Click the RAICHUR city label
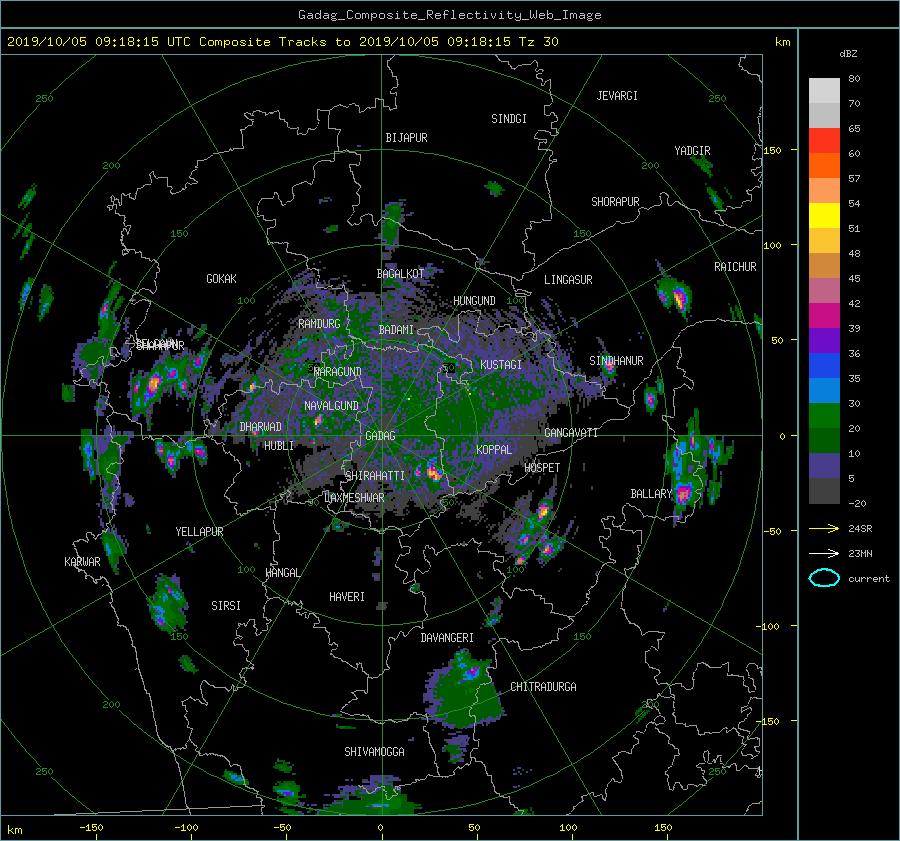 (735, 266)
